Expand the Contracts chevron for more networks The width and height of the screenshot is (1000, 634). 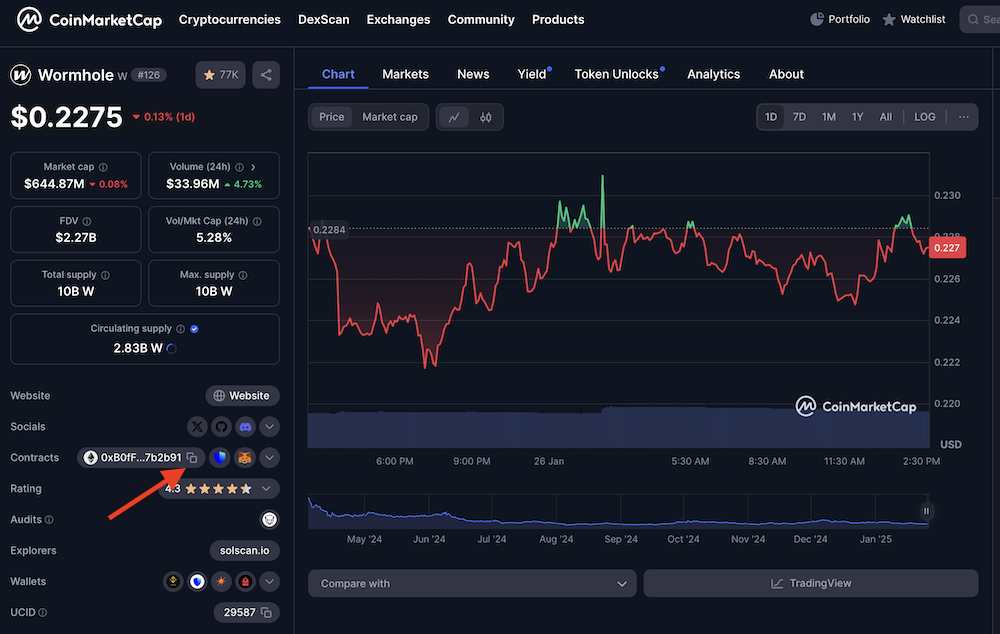269,458
